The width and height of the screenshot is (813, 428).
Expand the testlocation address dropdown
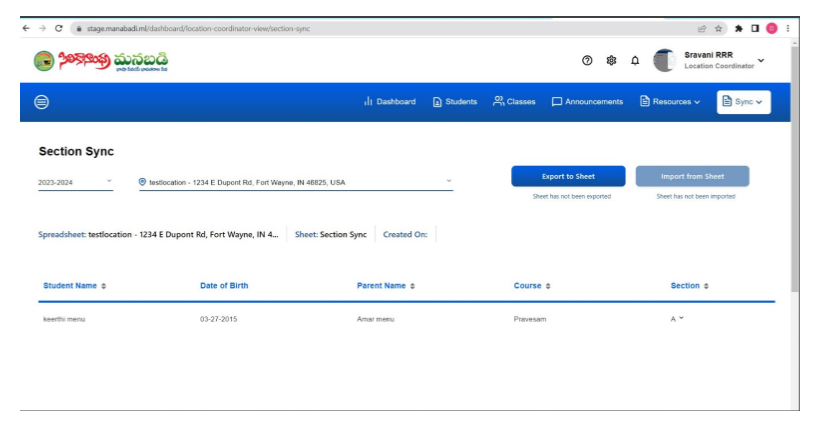point(295,183)
